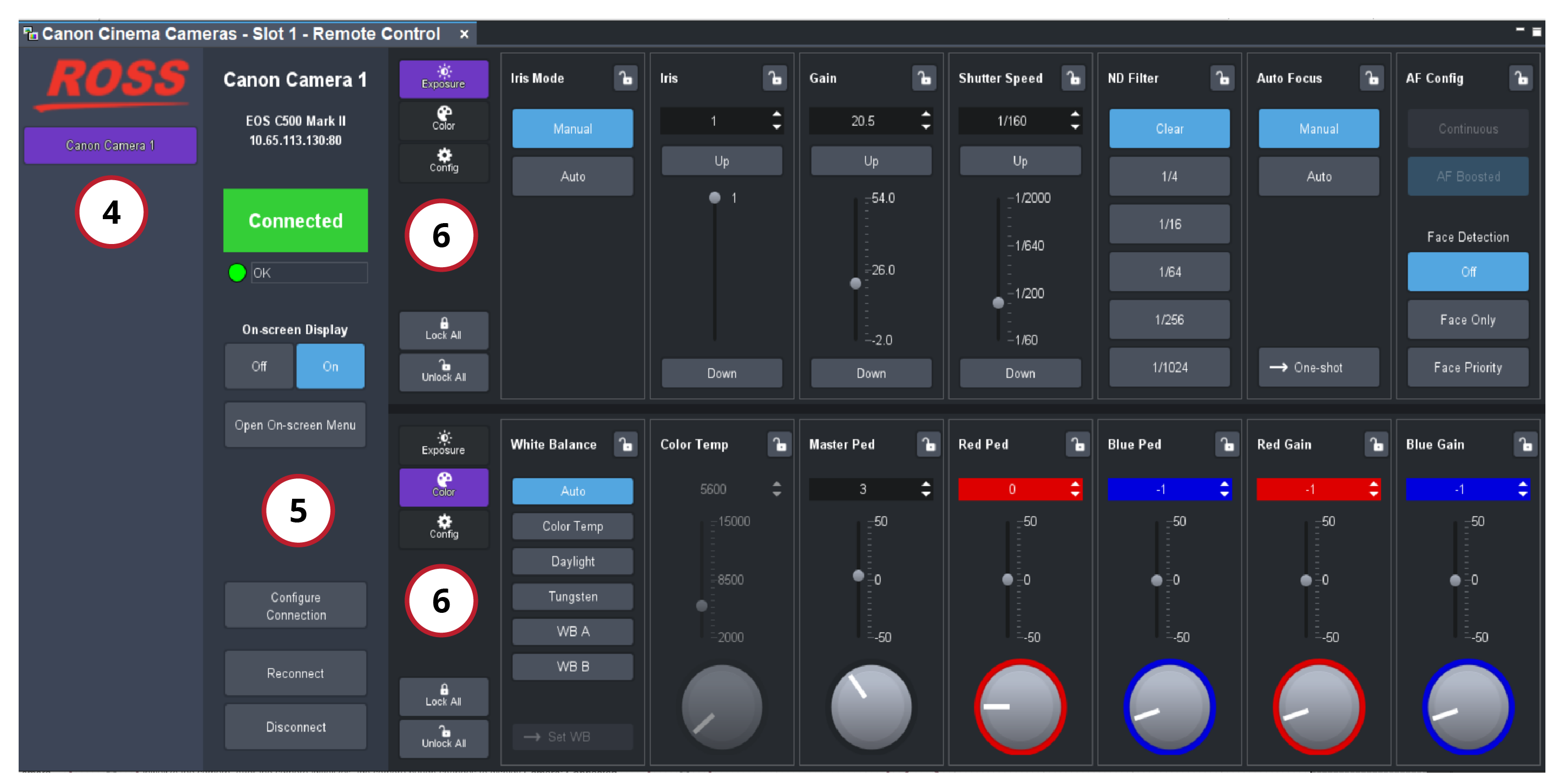Click the Master Ped lock icon
The image size is (1568, 784).
coord(928,445)
